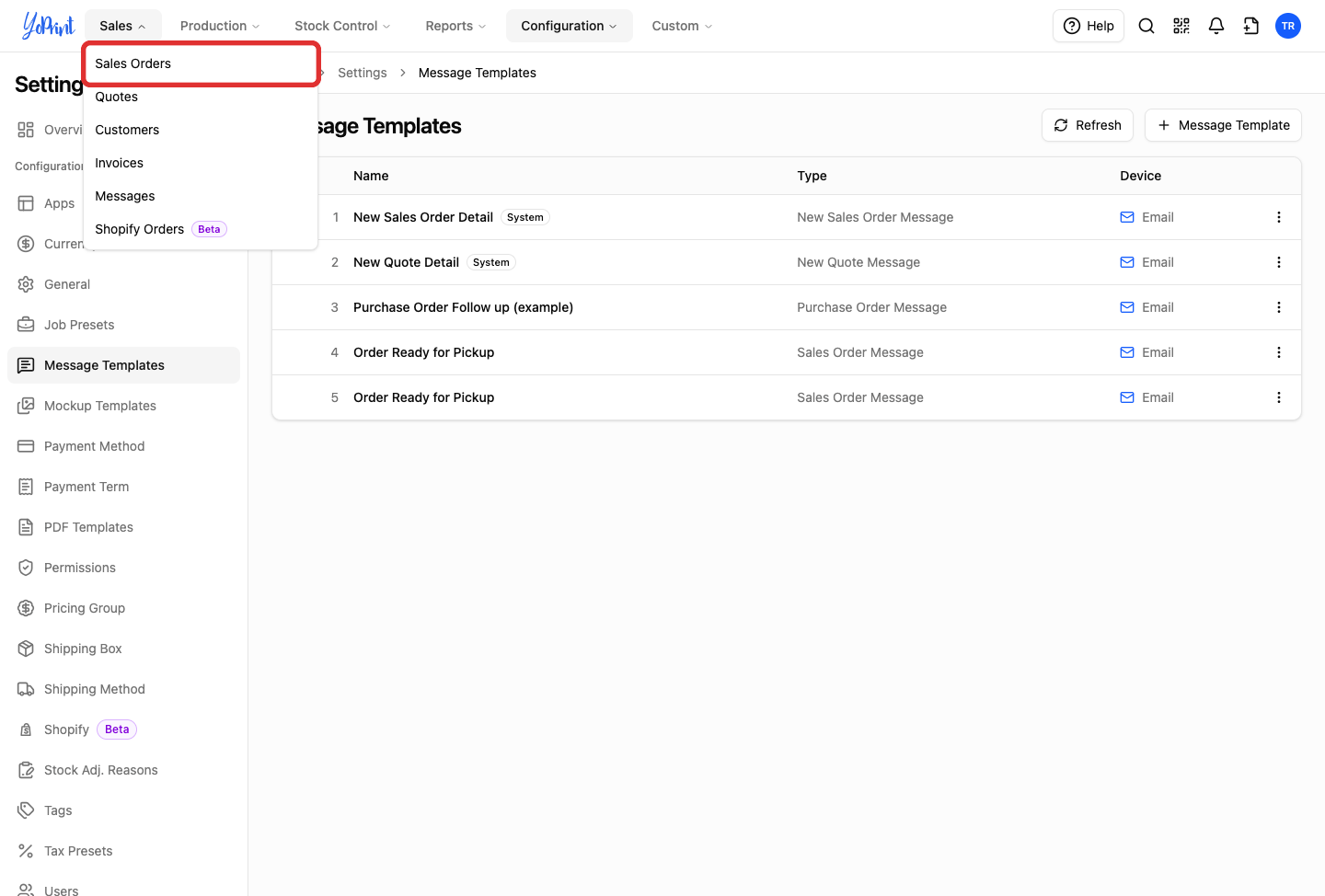Open the row 5 Order Ready for Pickup actions menu

tap(1279, 397)
